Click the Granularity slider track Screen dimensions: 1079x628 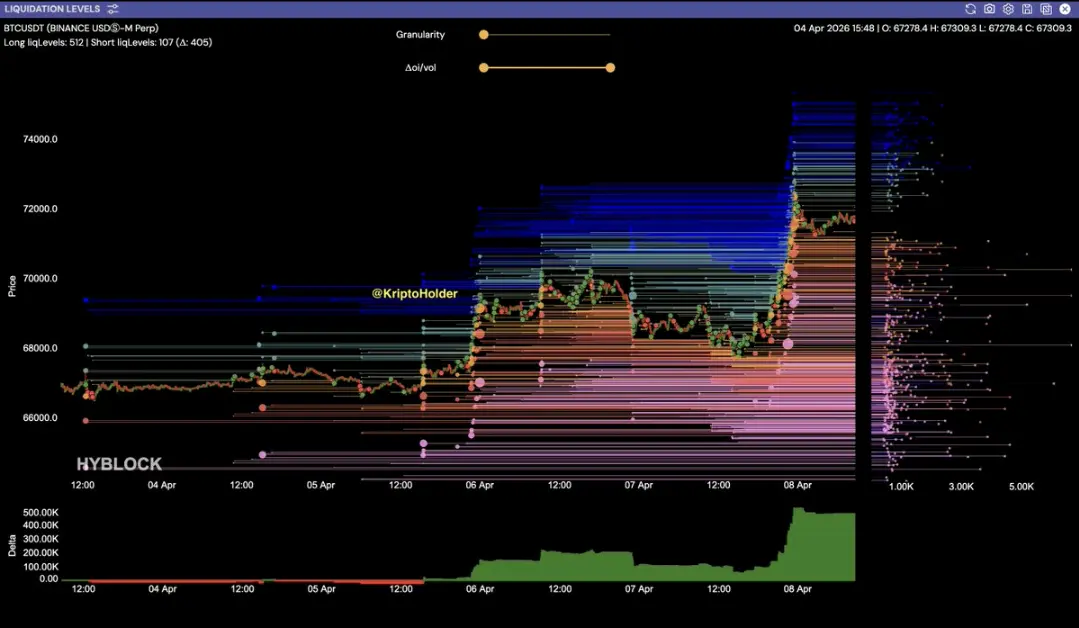pyautogui.click(x=547, y=34)
